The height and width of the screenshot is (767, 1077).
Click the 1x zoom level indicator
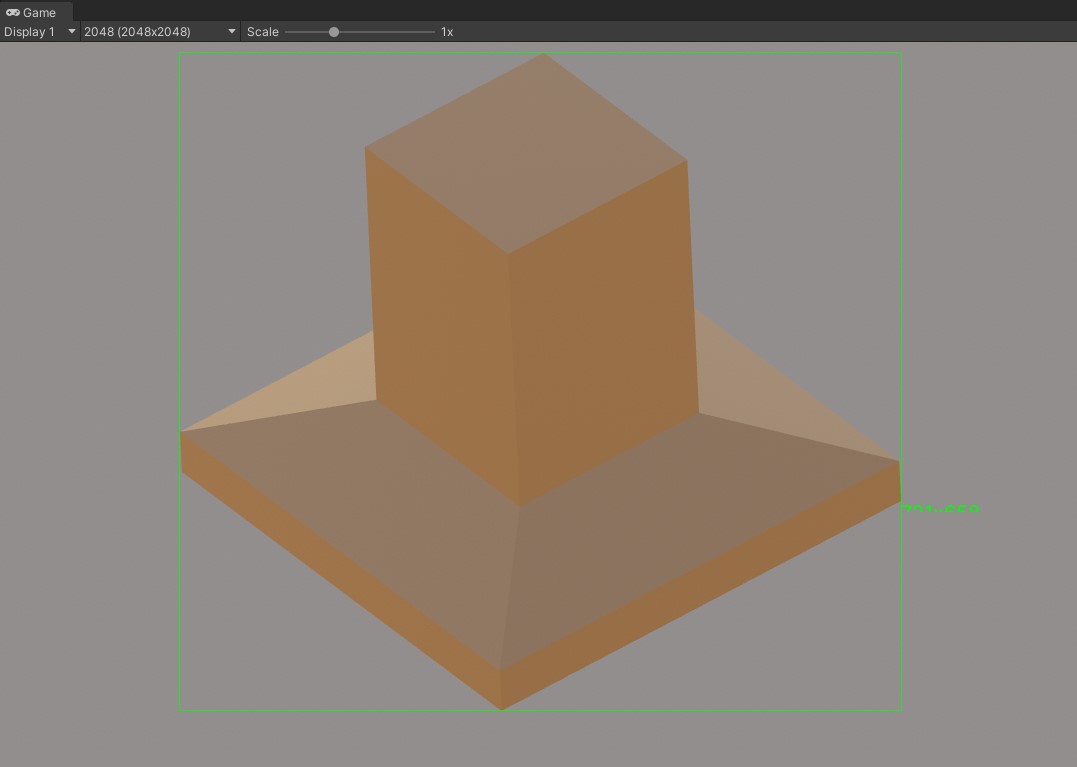[x=446, y=31]
